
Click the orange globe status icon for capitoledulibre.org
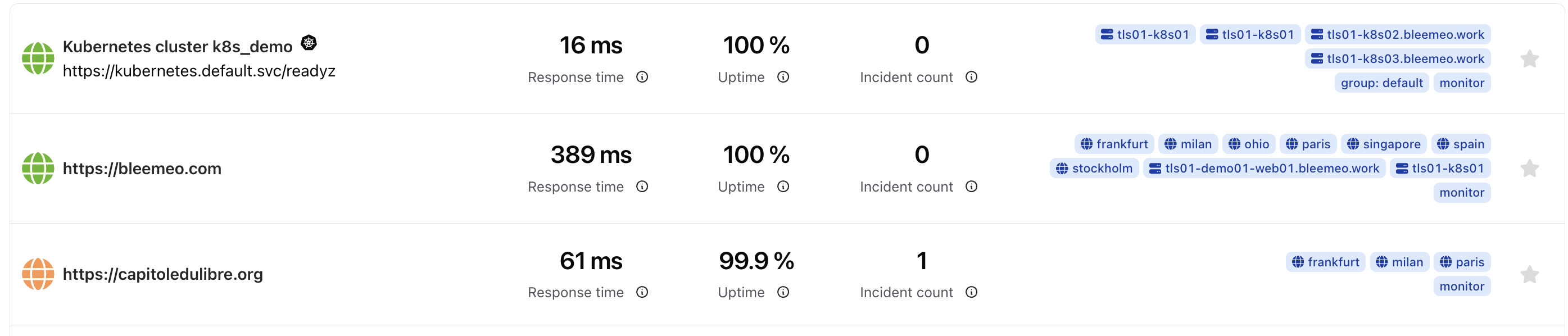pos(38,275)
